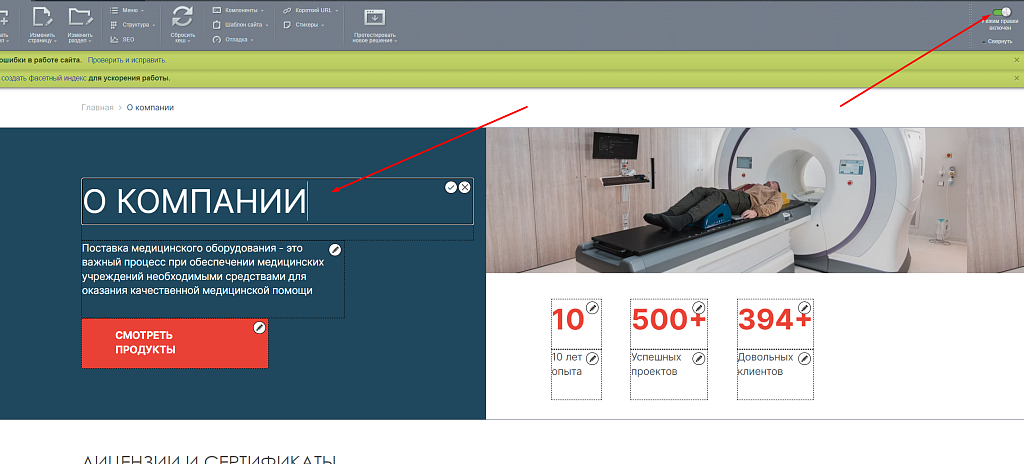The width and height of the screenshot is (1024, 464).
Task: Toggle the edit mode switch off
Action: click(1000, 13)
